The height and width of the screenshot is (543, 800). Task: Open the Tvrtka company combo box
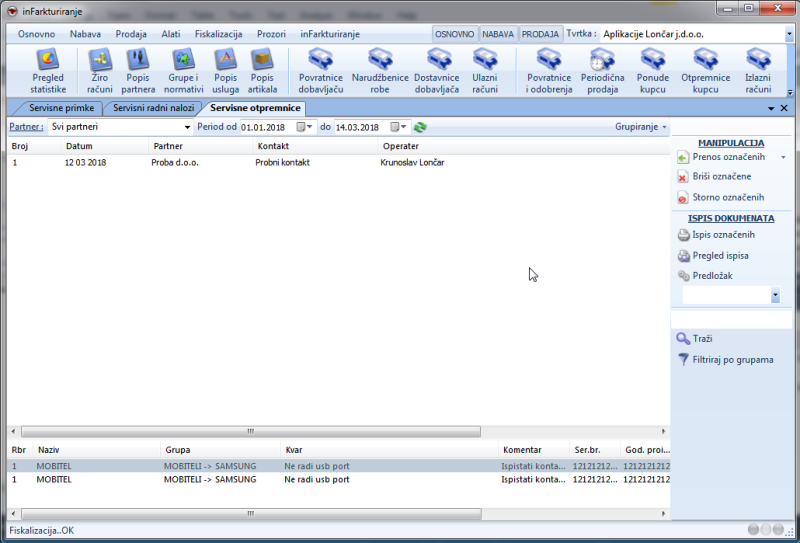(x=789, y=34)
